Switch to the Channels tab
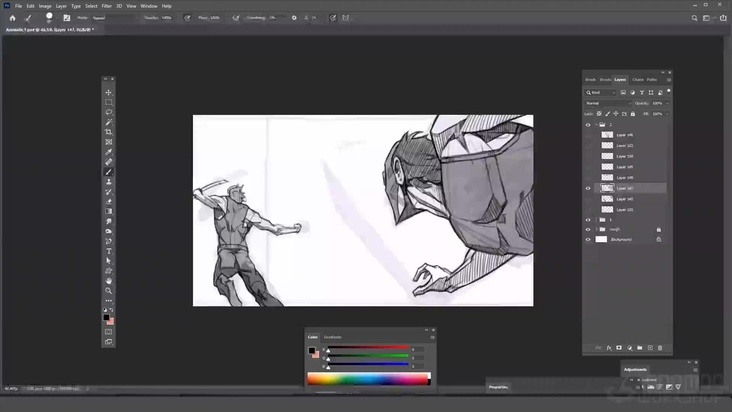The width and height of the screenshot is (732, 412). 637,79
